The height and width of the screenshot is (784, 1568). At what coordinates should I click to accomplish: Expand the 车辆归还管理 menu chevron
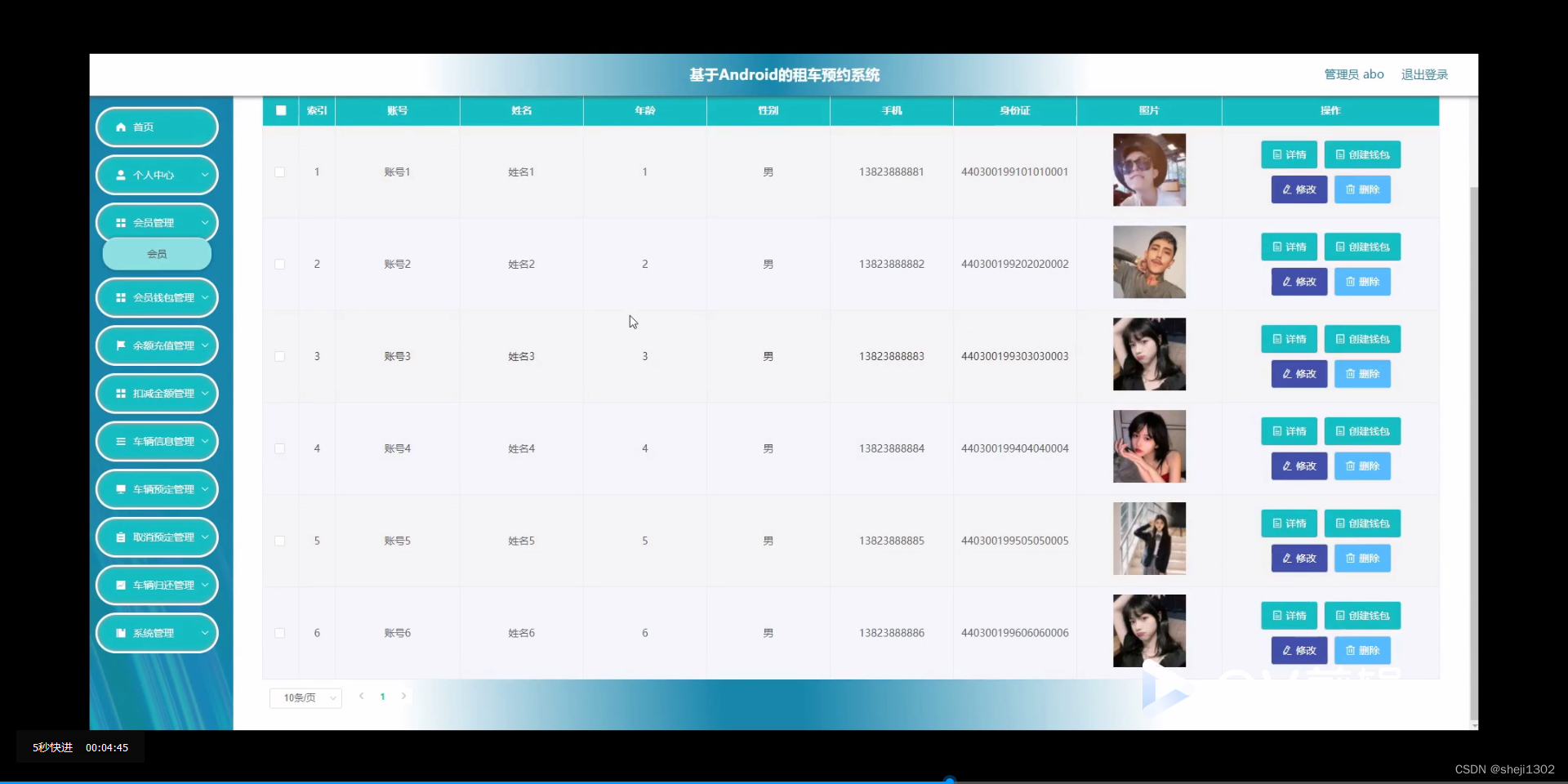pyautogui.click(x=206, y=585)
